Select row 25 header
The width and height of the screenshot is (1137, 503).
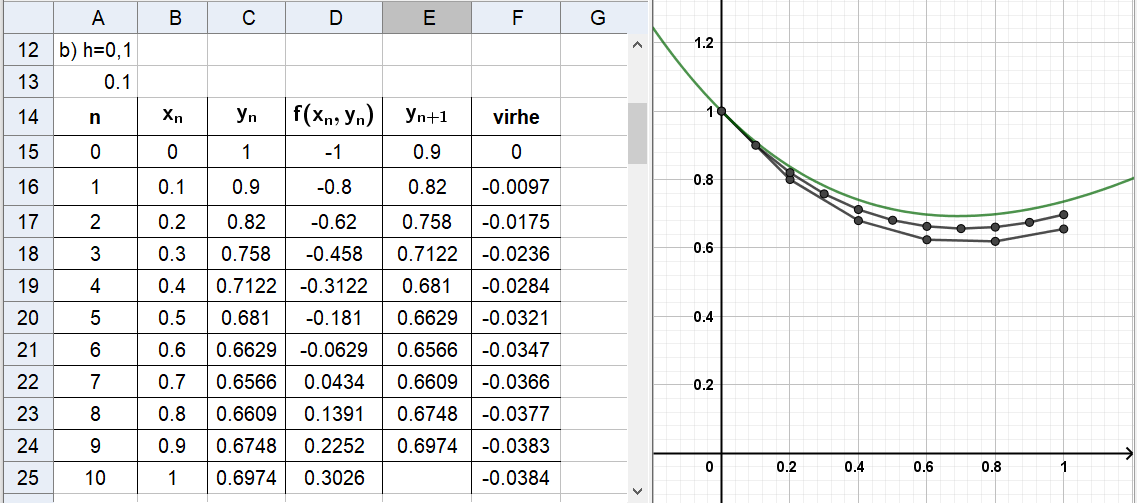tap(27, 478)
